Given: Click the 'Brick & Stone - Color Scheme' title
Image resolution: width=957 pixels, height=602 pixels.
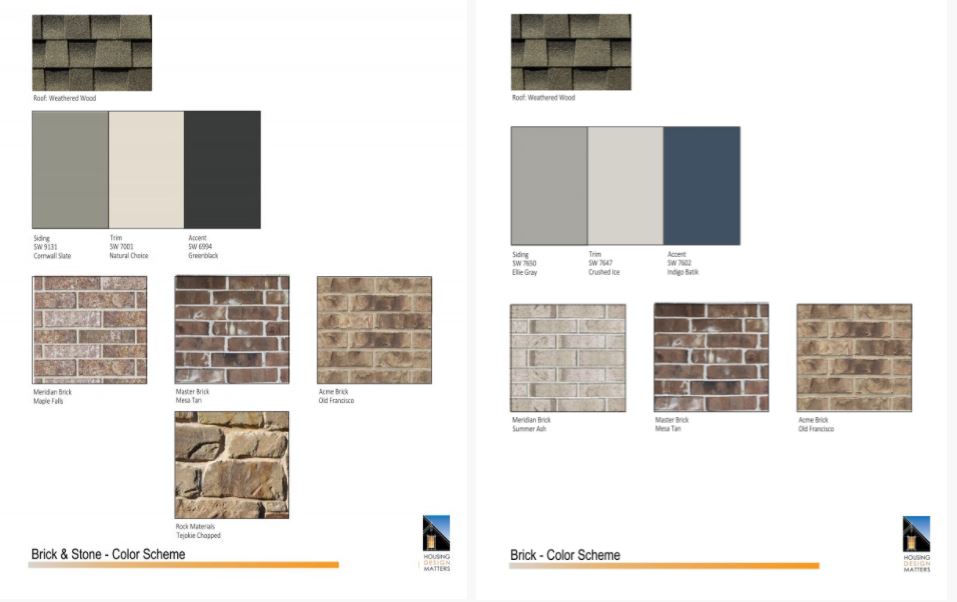Looking at the screenshot, I should tap(108, 554).
